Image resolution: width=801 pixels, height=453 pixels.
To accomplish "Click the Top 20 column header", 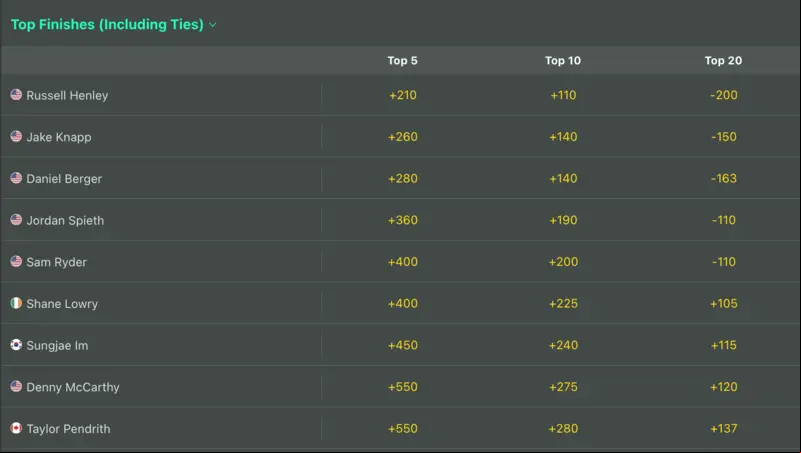I will coord(723,60).
